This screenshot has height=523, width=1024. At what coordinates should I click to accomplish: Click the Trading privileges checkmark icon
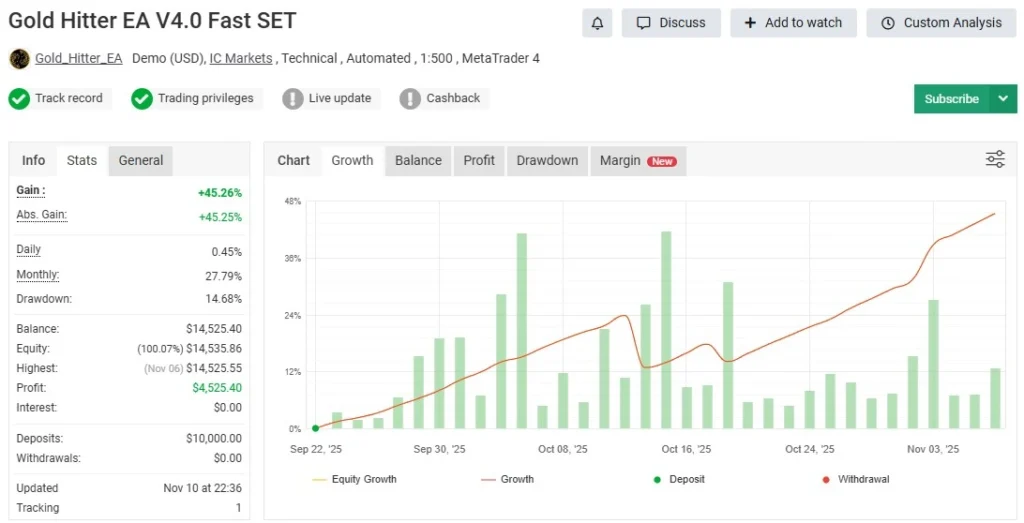click(142, 99)
